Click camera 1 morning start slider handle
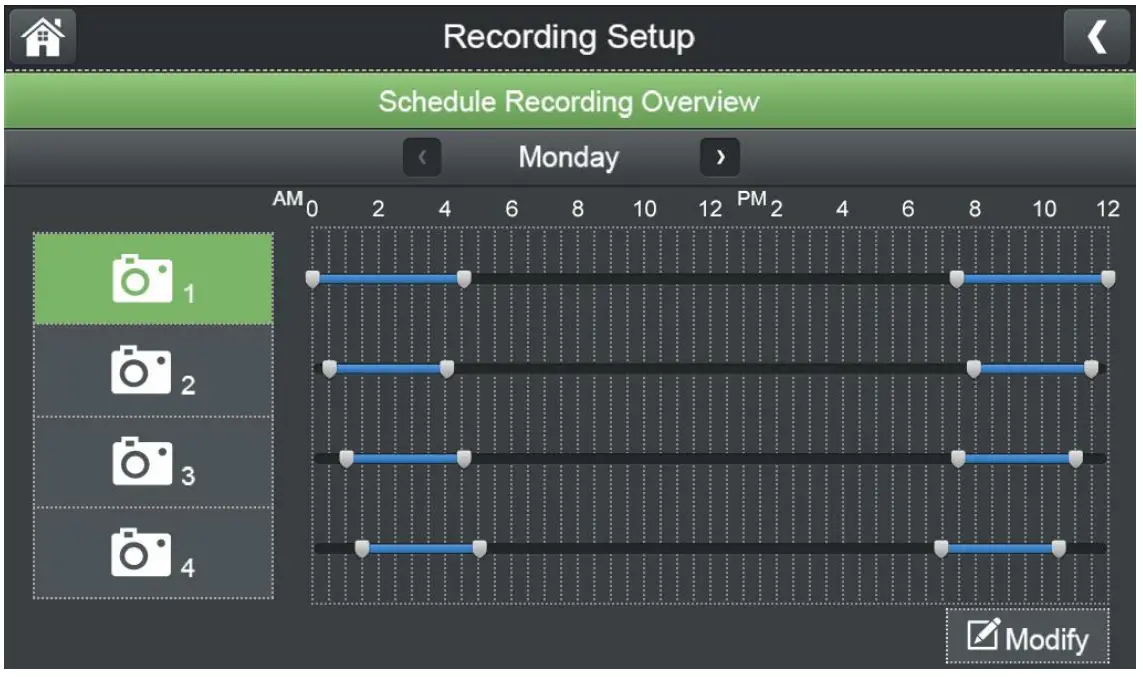The height and width of the screenshot is (677, 1143). (313, 278)
